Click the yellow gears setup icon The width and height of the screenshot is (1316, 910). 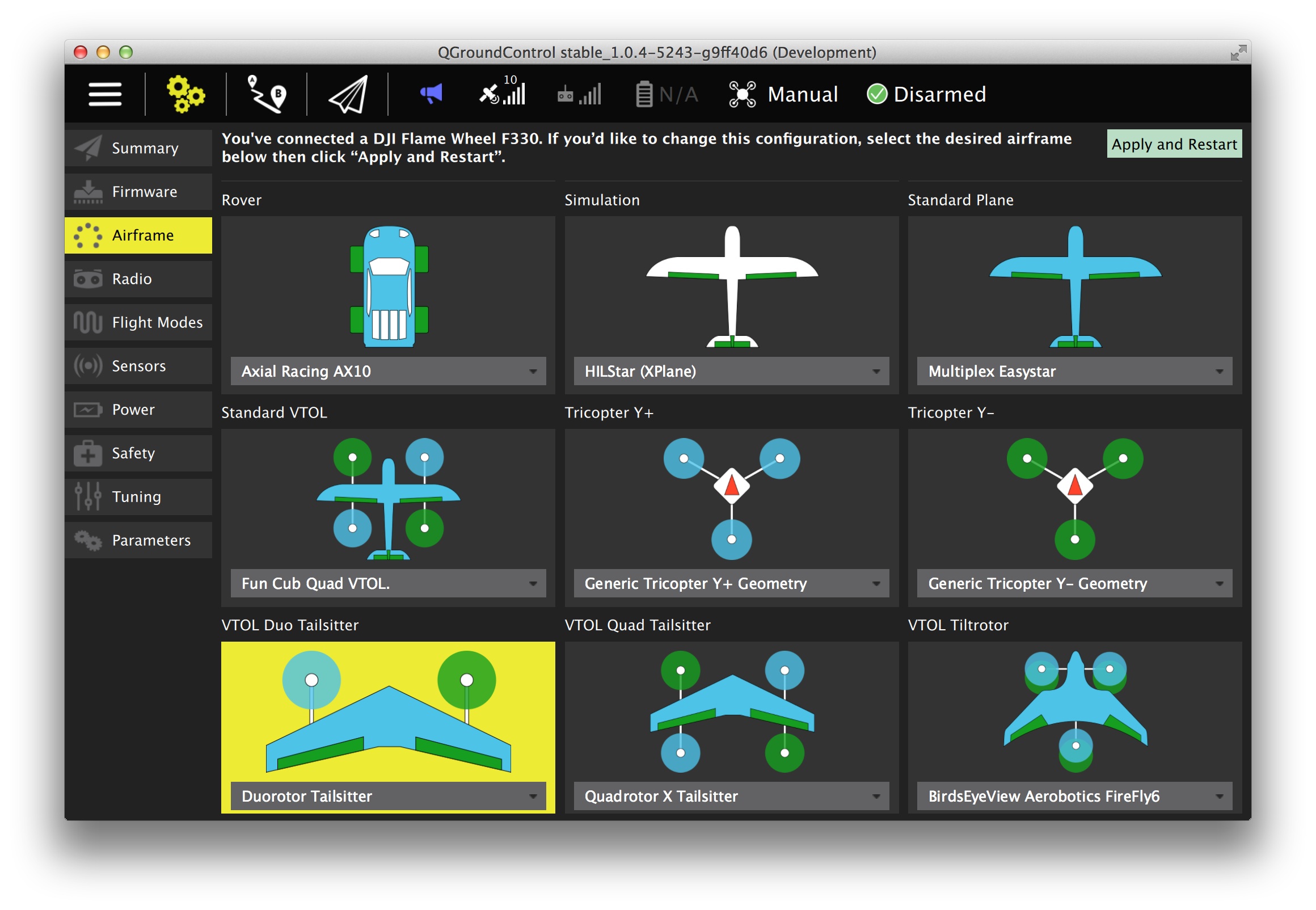pos(185,94)
